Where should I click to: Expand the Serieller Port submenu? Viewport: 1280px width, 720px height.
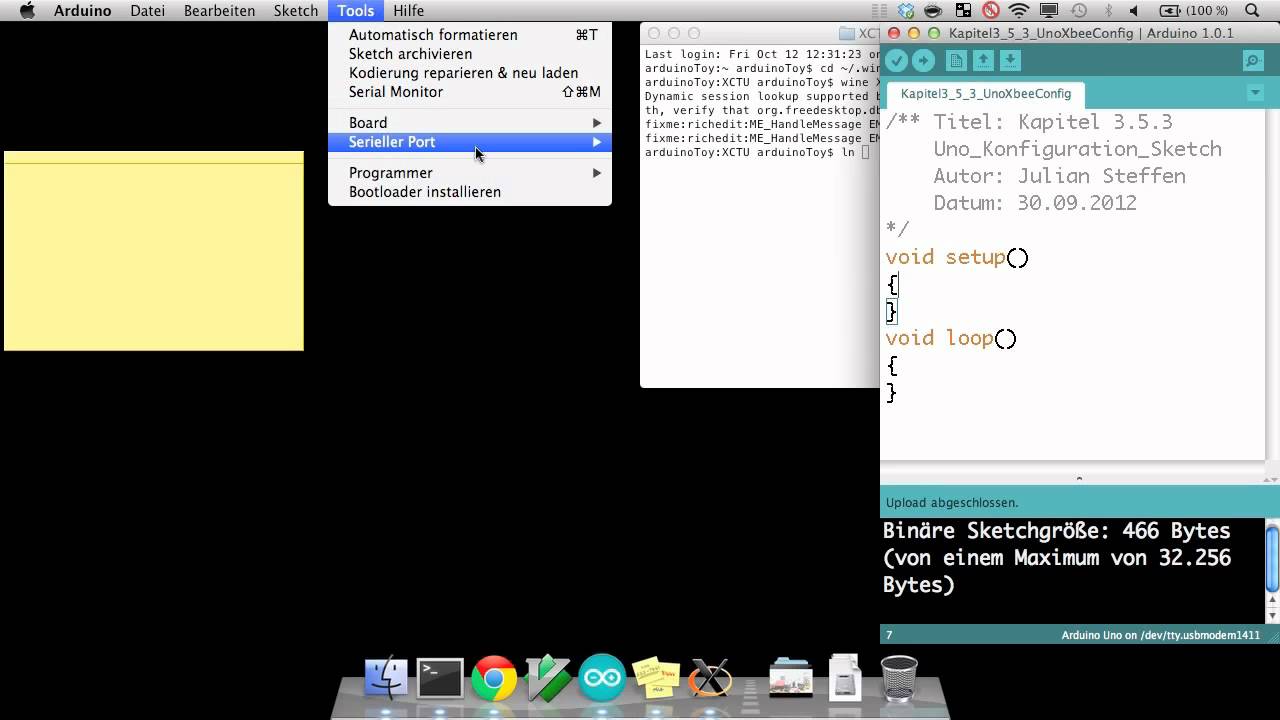pos(470,142)
